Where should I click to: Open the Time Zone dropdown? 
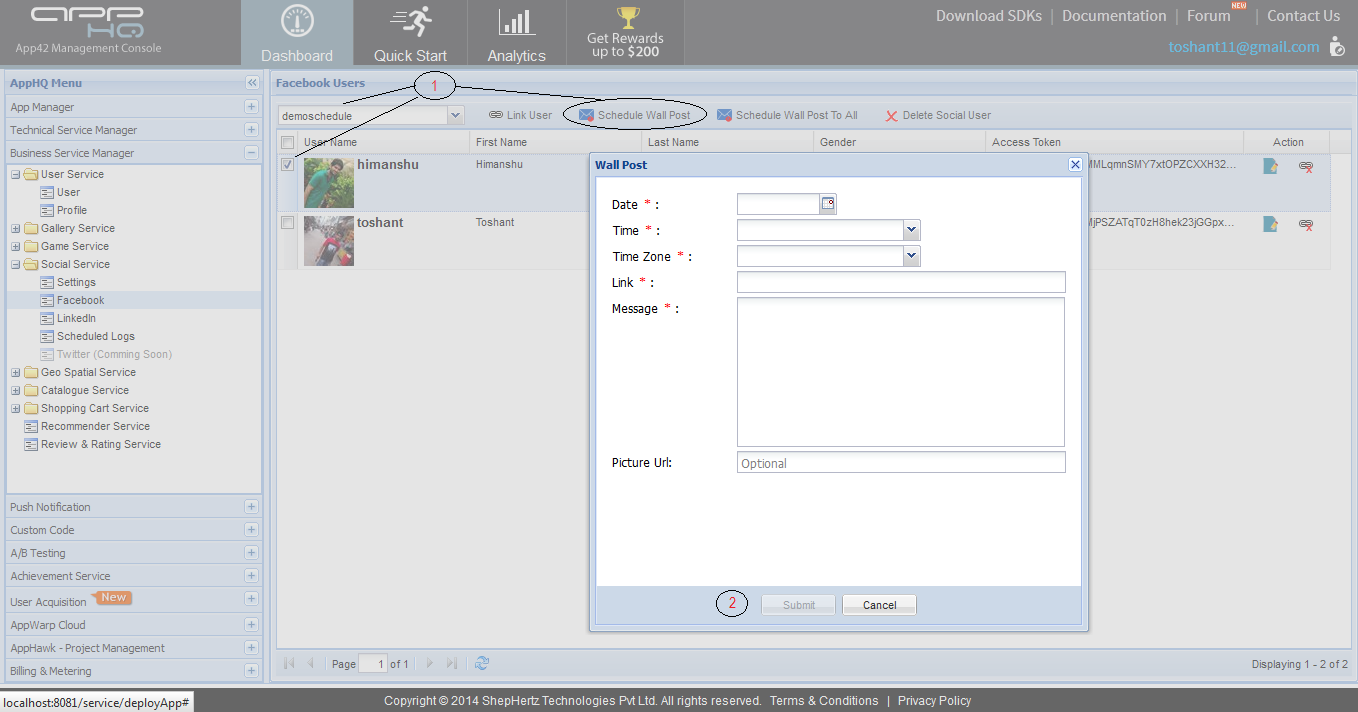pos(911,256)
